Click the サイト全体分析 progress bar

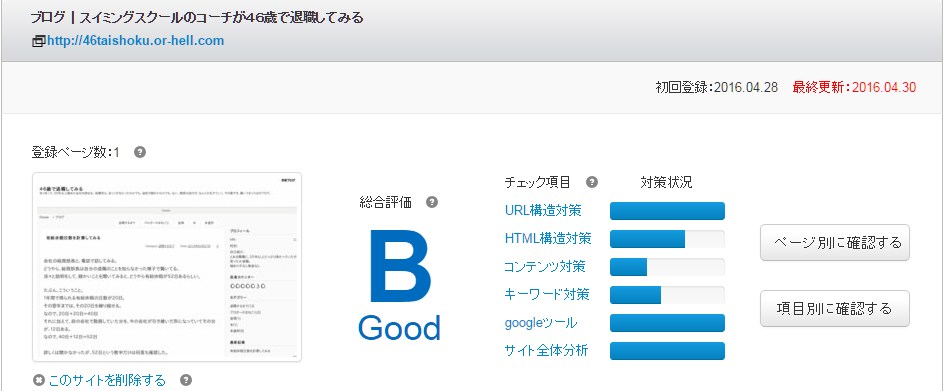667,351
